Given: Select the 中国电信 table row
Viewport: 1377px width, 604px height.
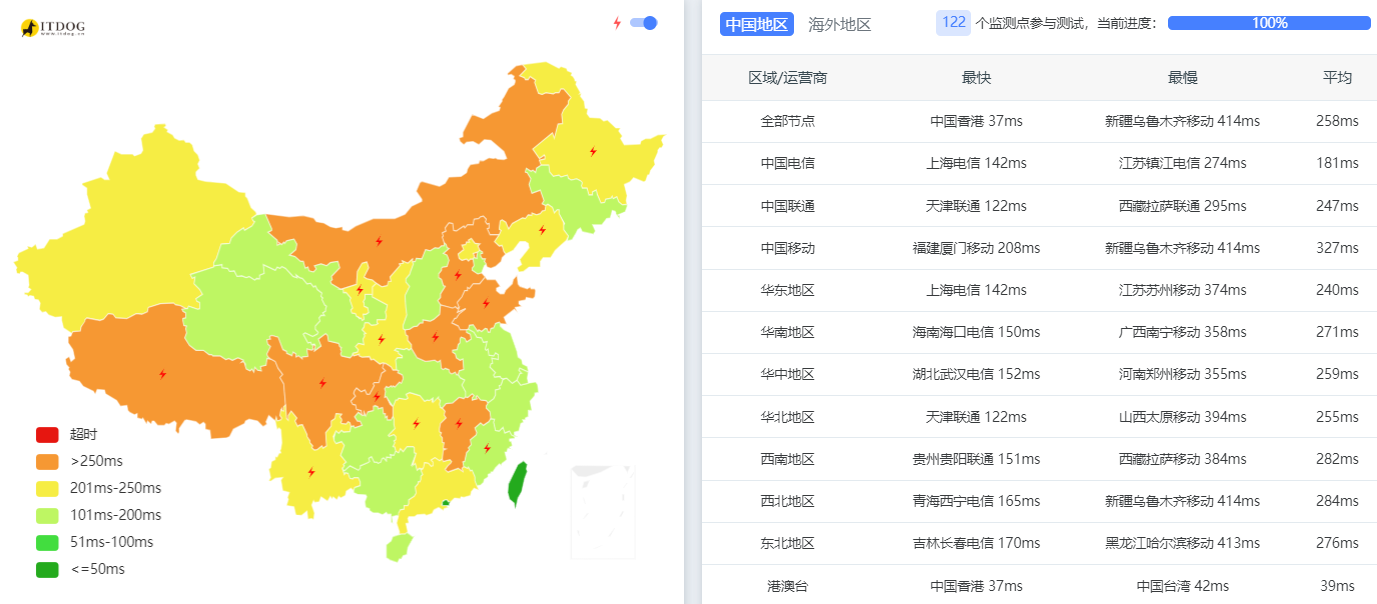Looking at the screenshot, I should click(x=1039, y=163).
